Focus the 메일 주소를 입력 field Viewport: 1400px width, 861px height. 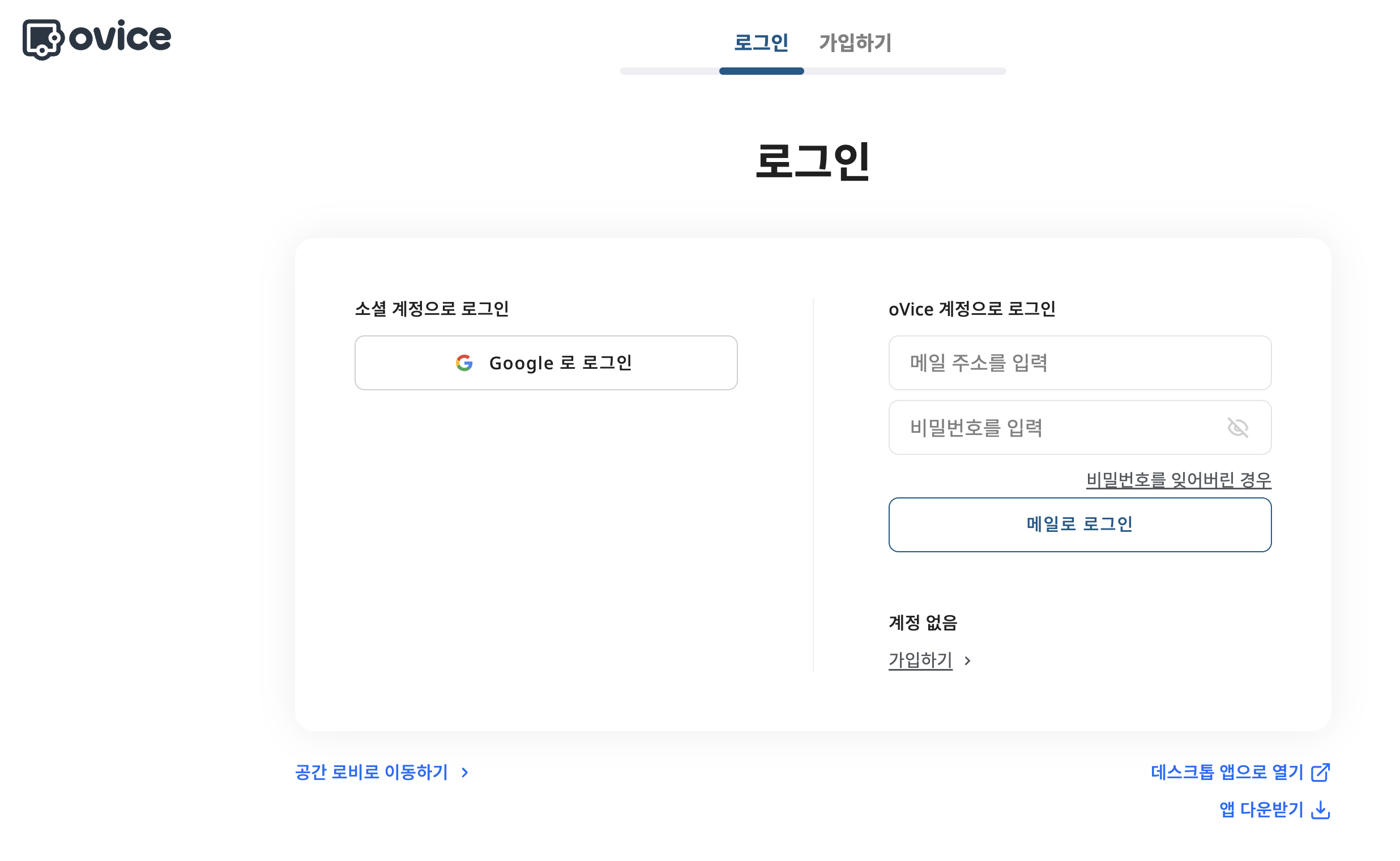pyautogui.click(x=1080, y=363)
